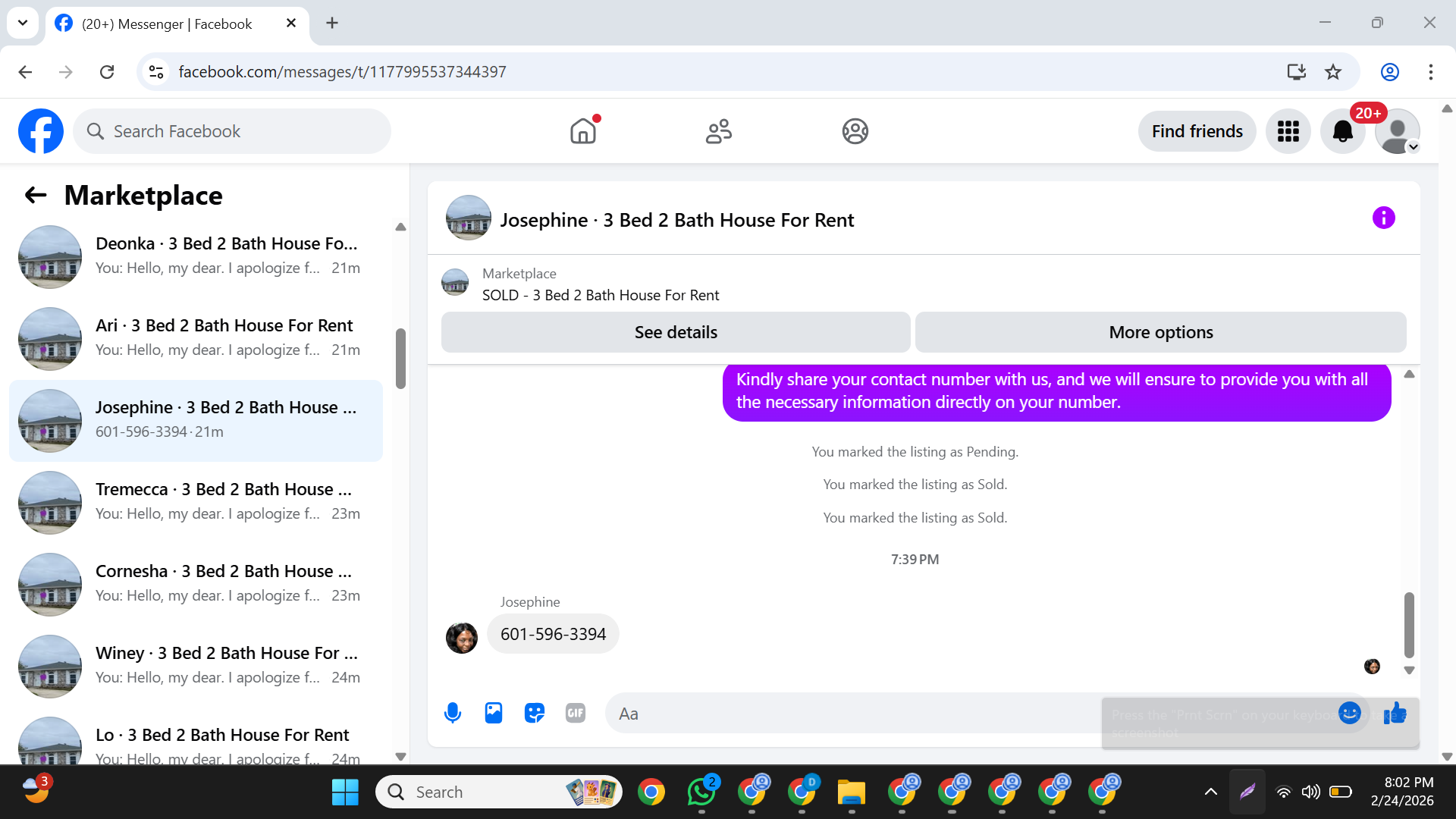Open the Friends tab
The width and height of the screenshot is (1456, 819).
(x=718, y=131)
